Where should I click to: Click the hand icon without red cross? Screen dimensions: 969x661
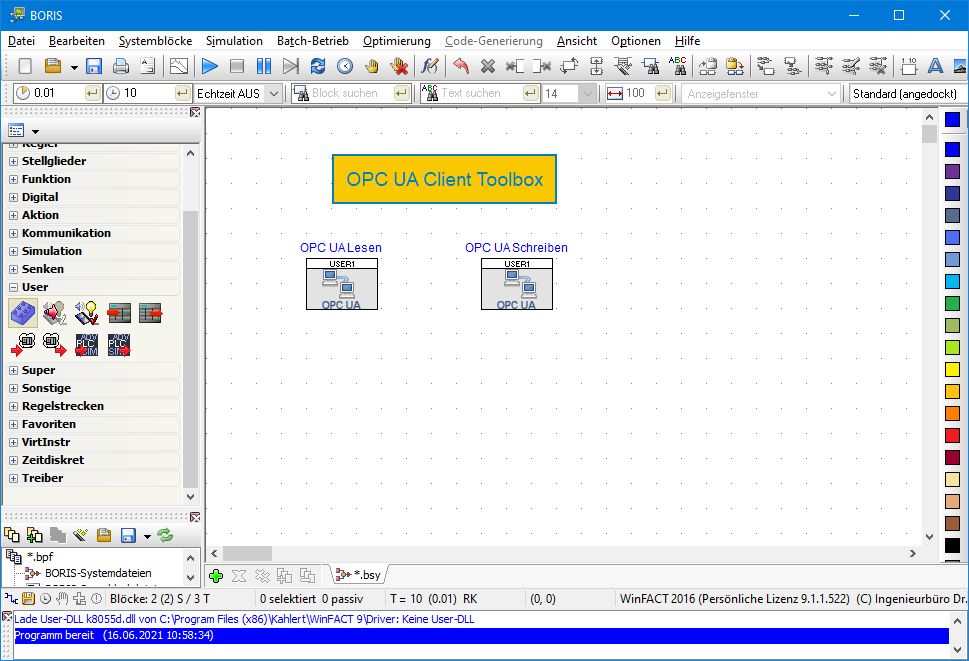371,65
